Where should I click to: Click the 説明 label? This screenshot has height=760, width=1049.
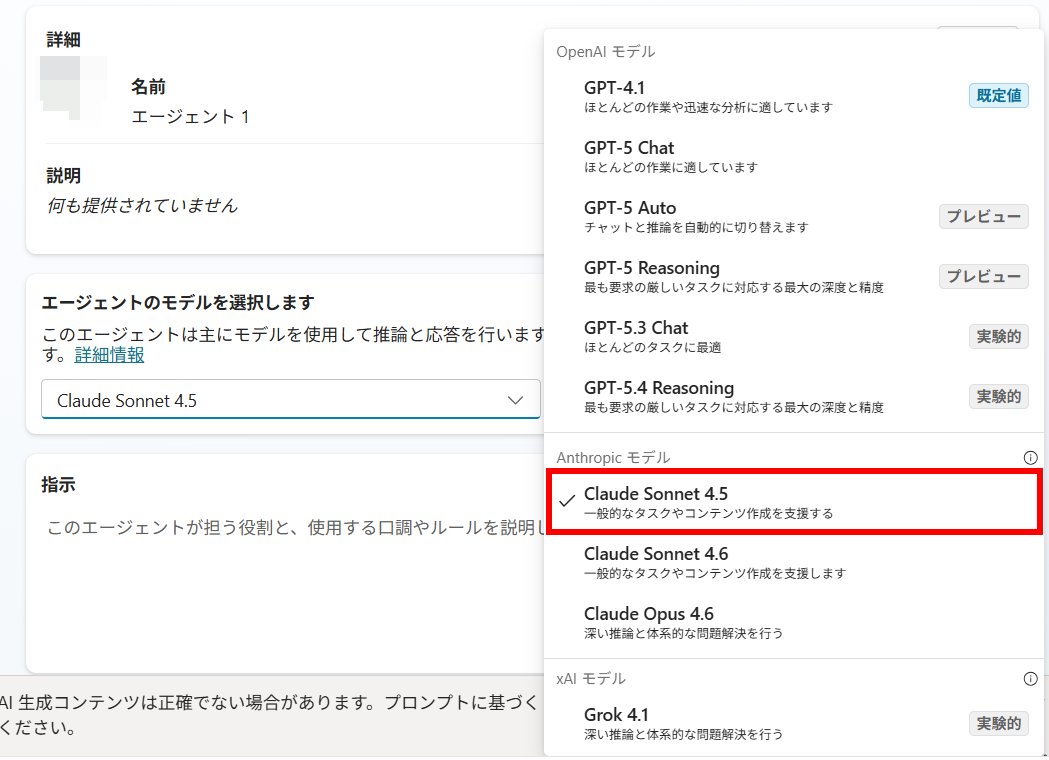coord(64,175)
